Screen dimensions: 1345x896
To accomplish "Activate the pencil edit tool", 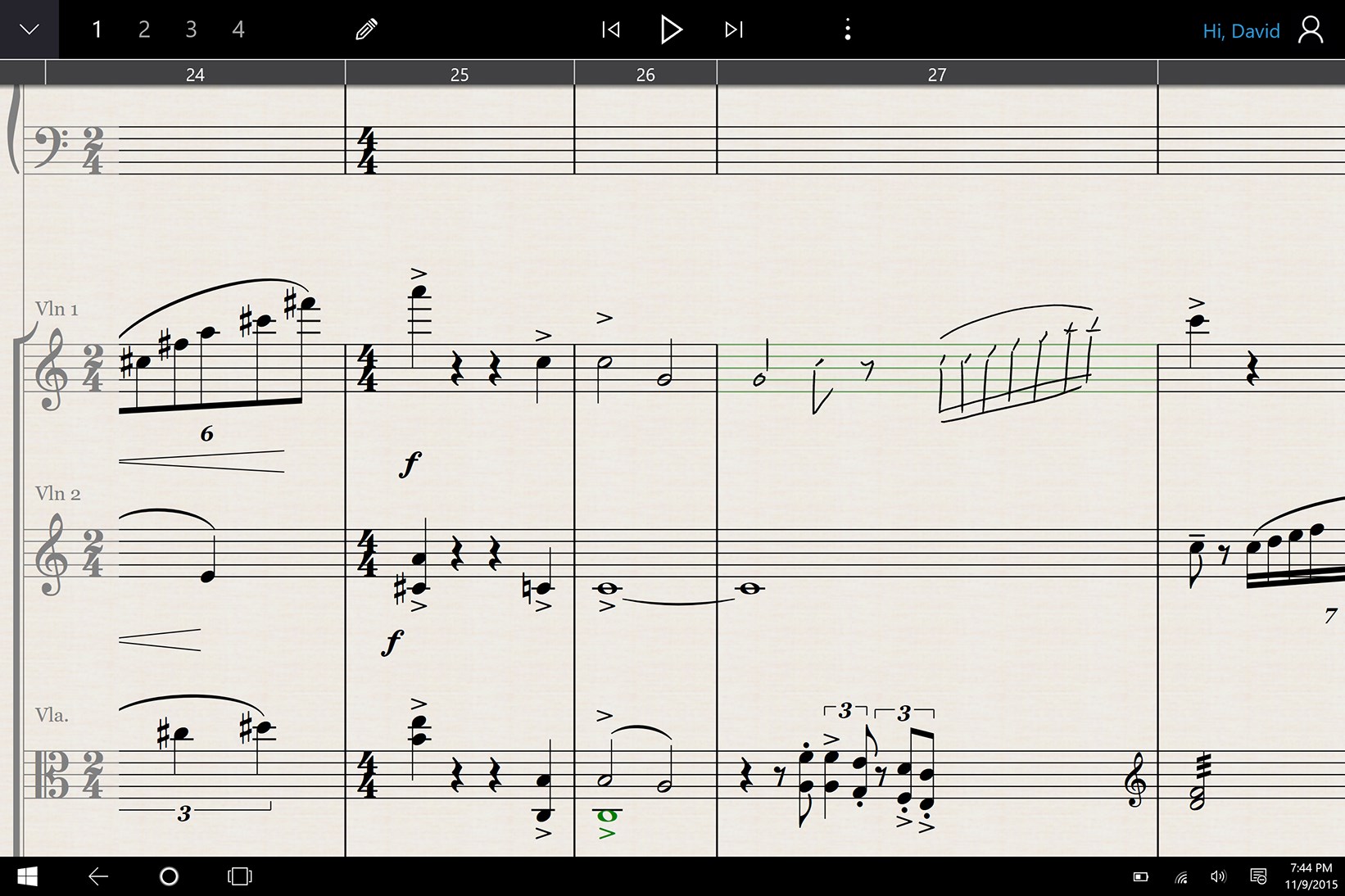I will click(x=366, y=30).
